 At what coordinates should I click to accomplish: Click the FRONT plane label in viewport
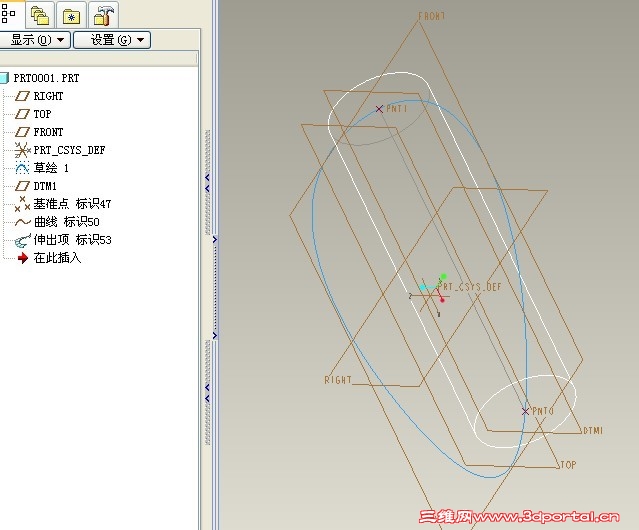point(431,16)
